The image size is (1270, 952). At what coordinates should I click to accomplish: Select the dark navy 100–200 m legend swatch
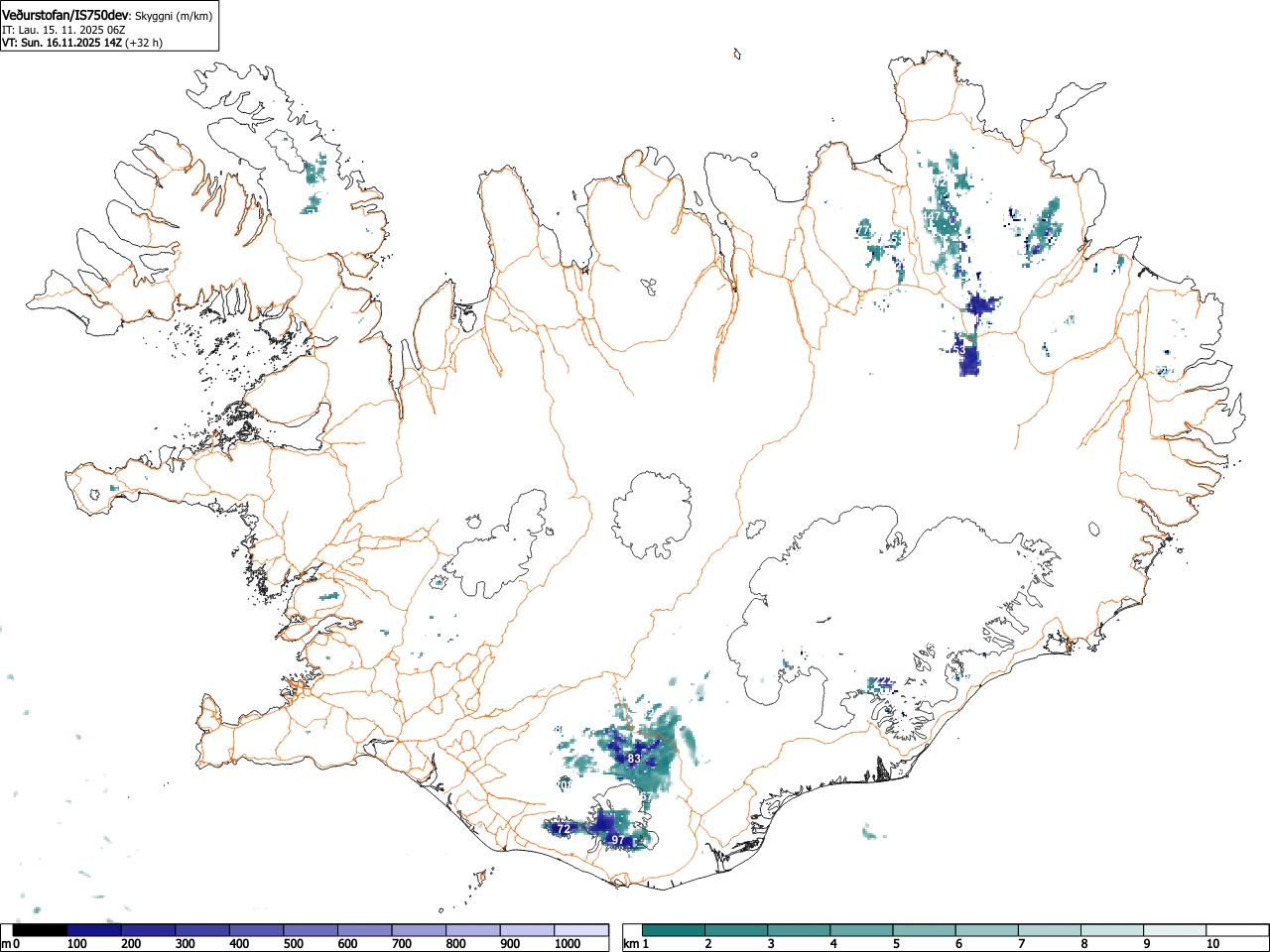click(94, 930)
